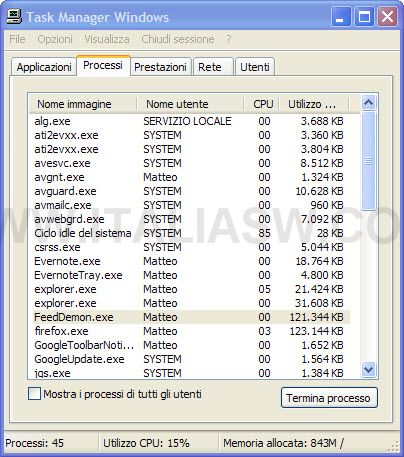Click the Task Manager title bar icon
The image size is (404, 457).
(x=14, y=17)
